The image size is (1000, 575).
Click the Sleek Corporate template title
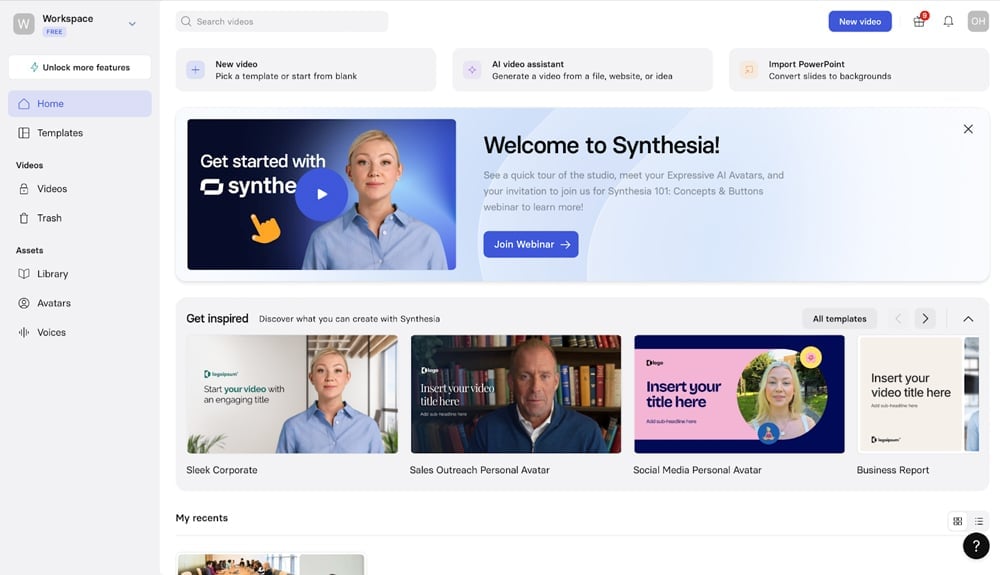tap(222, 470)
